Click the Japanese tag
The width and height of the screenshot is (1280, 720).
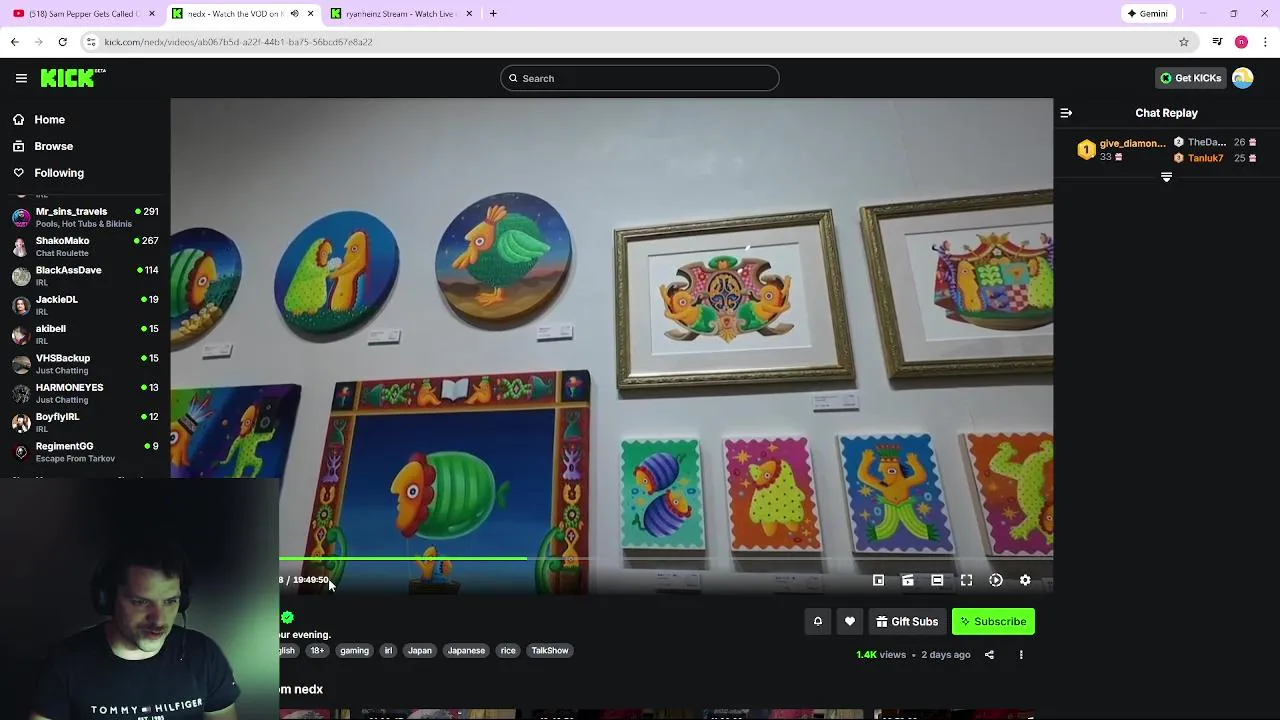(466, 650)
